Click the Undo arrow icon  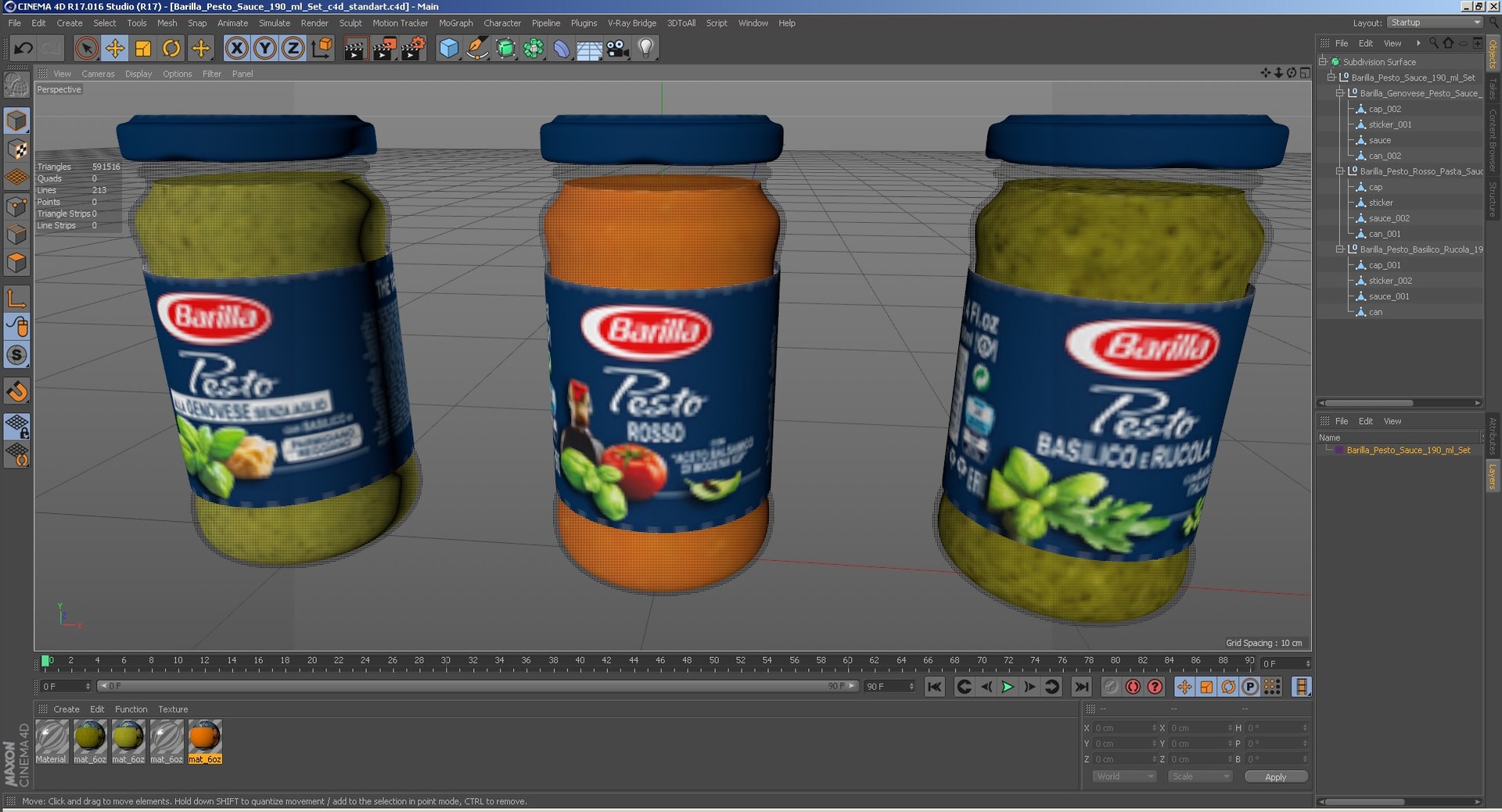pos(23,49)
